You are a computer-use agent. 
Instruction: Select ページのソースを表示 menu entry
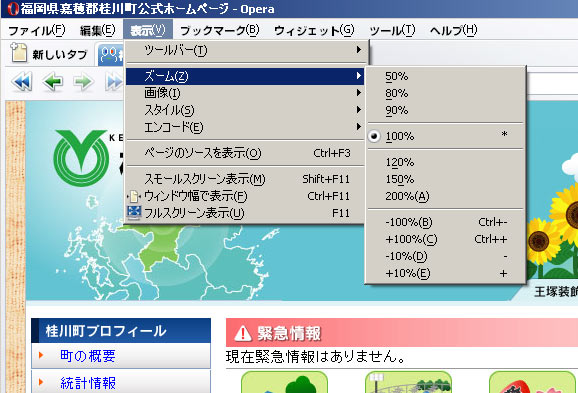(245, 153)
